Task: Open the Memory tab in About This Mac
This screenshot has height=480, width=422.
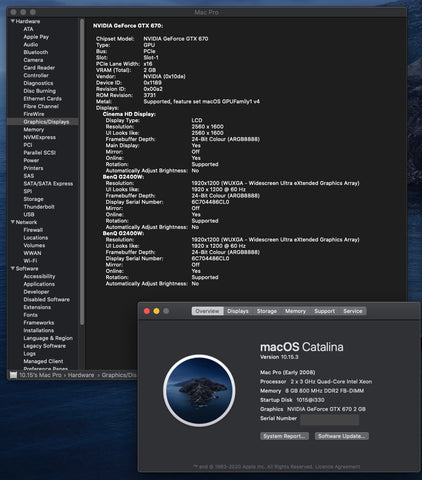Action: coord(295,311)
